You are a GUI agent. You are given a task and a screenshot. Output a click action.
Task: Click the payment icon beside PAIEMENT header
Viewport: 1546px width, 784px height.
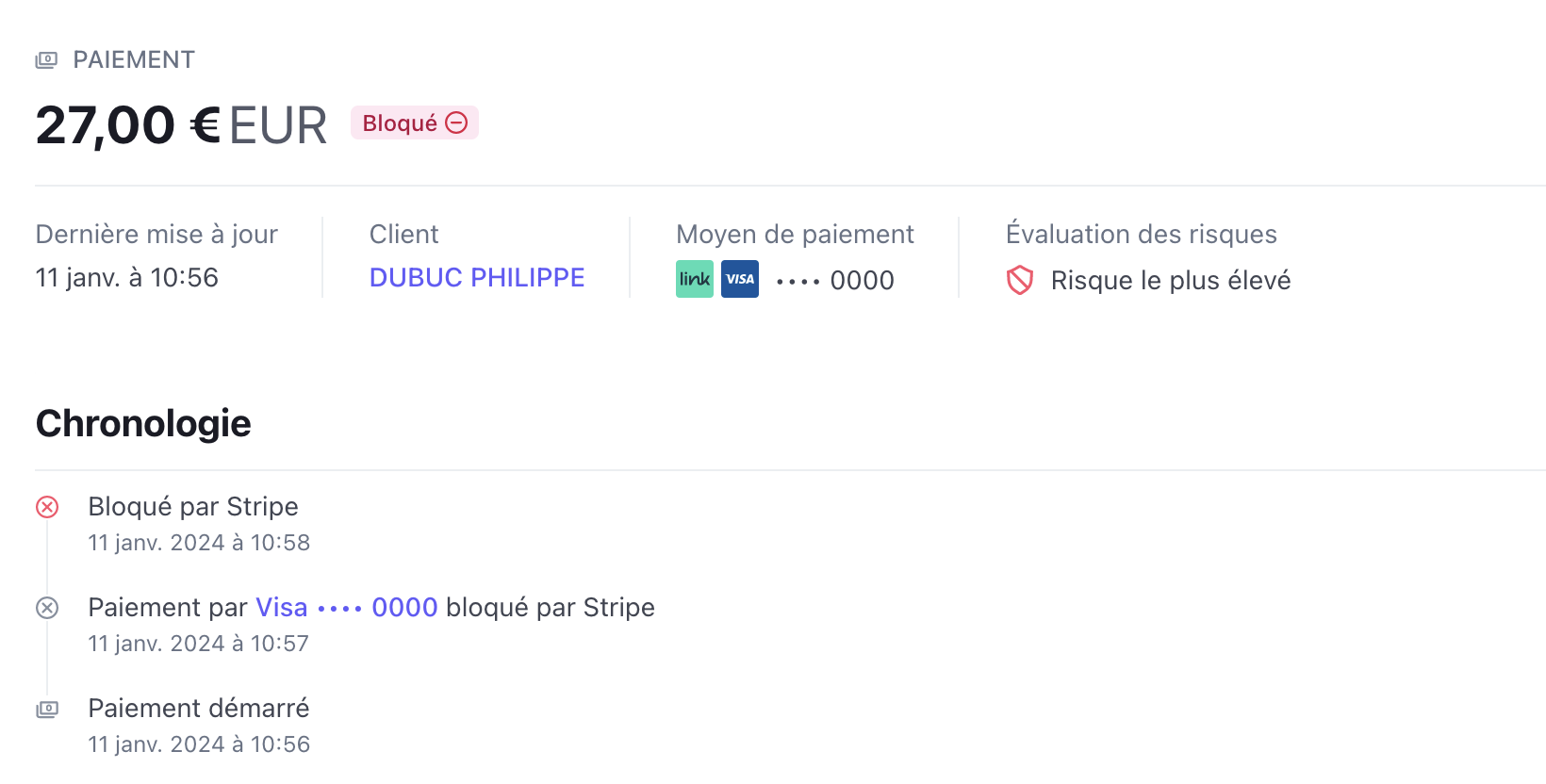click(x=46, y=60)
